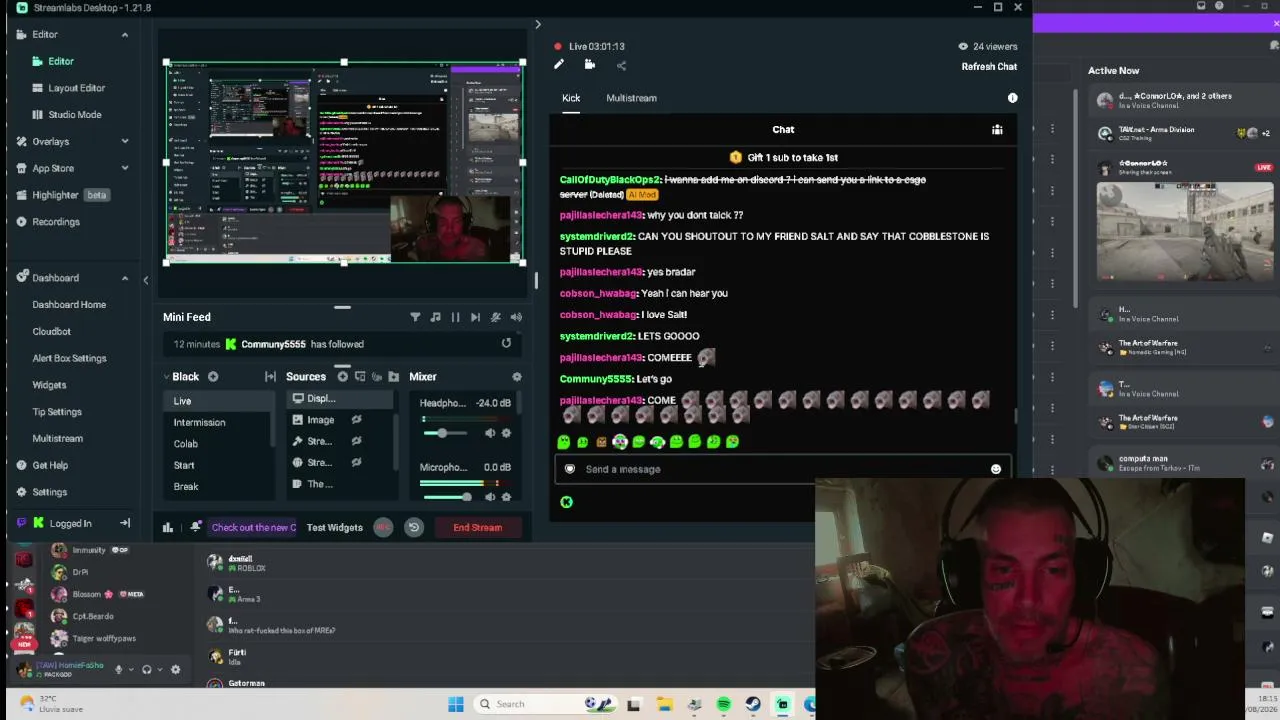Open the Layout Editor
Viewport: 1280px width, 720px height.
tap(76, 88)
